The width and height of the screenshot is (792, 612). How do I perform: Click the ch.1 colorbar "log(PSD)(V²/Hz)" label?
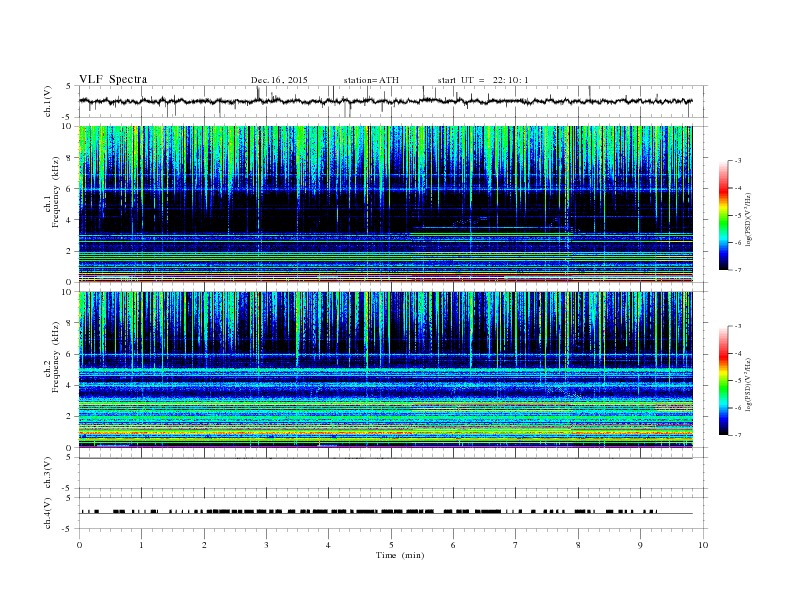click(748, 219)
